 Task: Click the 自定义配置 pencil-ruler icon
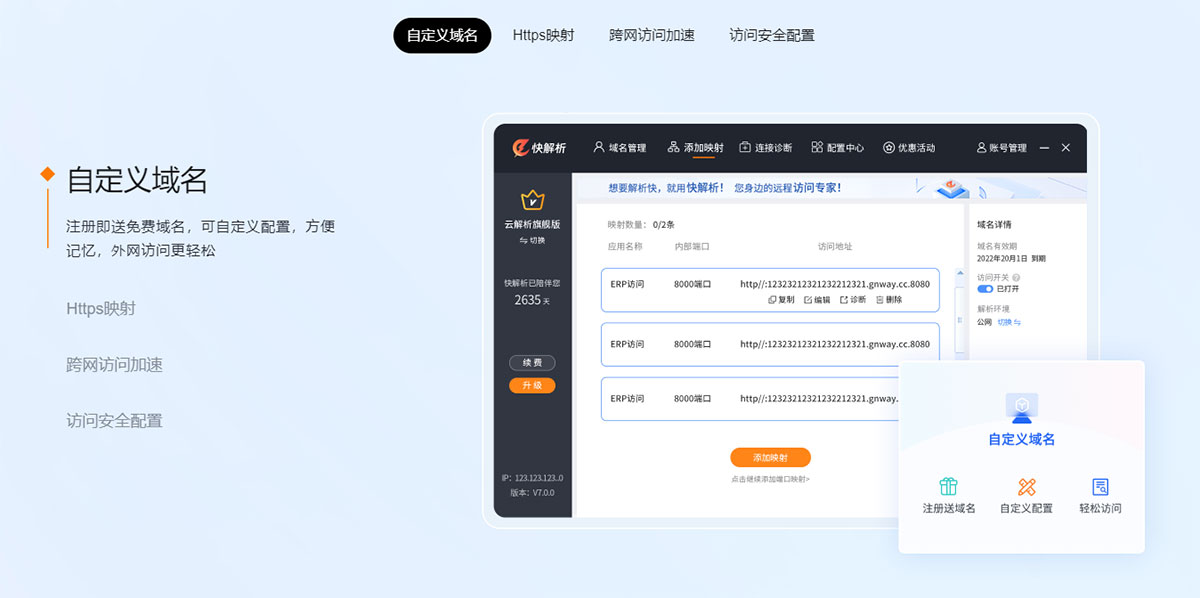pos(1026,486)
